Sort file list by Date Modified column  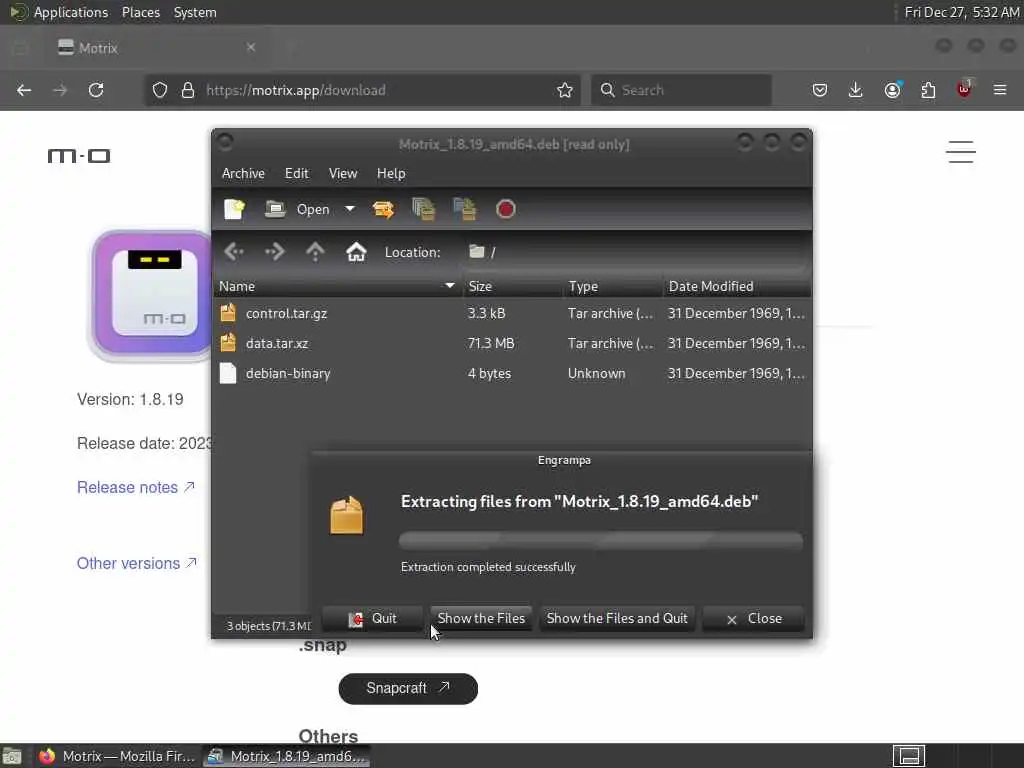[x=737, y=286]
